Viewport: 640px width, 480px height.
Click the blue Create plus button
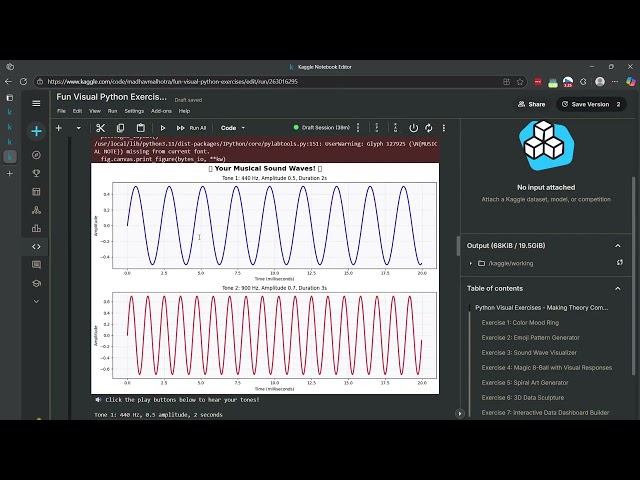coord(36,131)
